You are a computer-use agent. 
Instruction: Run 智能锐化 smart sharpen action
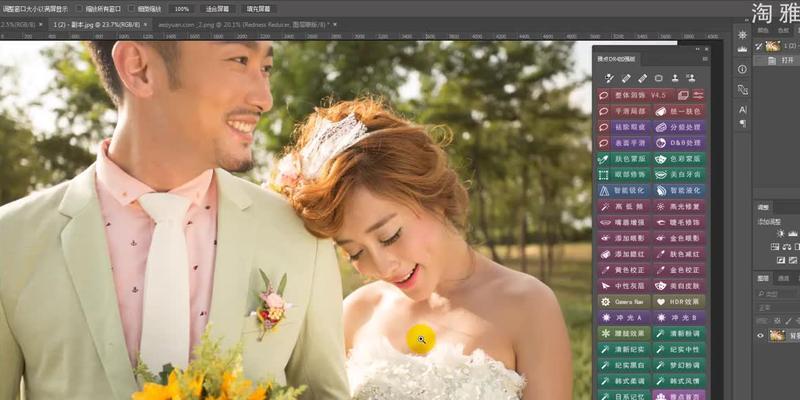click(x=623, y=190)
